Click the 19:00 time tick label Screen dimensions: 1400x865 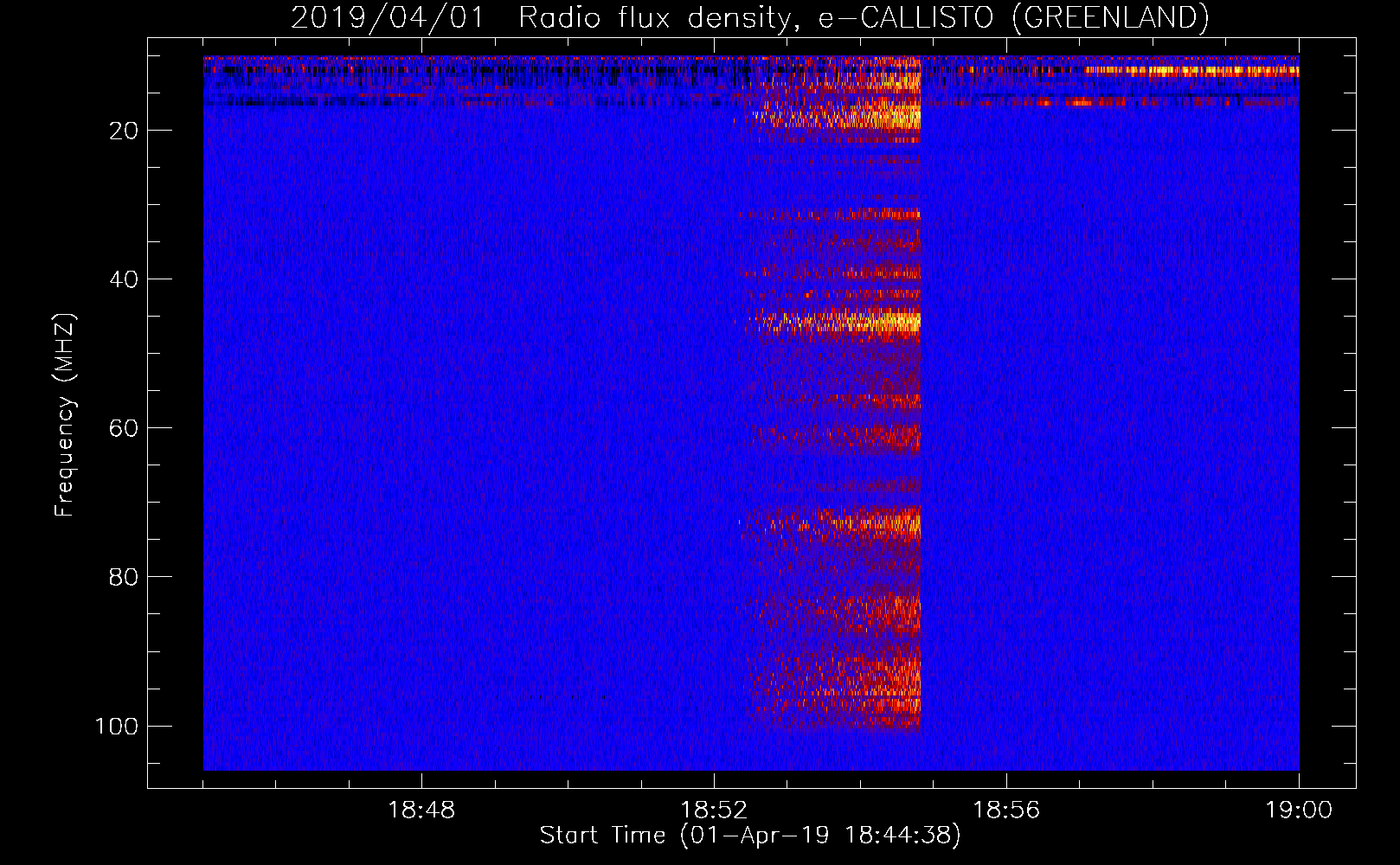pos(1299,811)
